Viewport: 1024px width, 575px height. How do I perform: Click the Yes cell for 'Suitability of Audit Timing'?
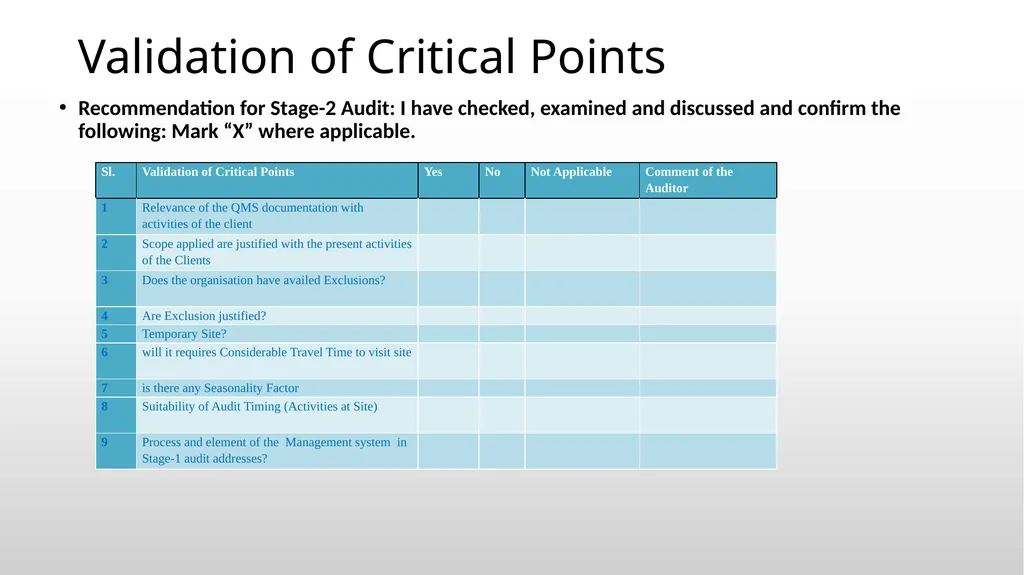coord(448,415)
